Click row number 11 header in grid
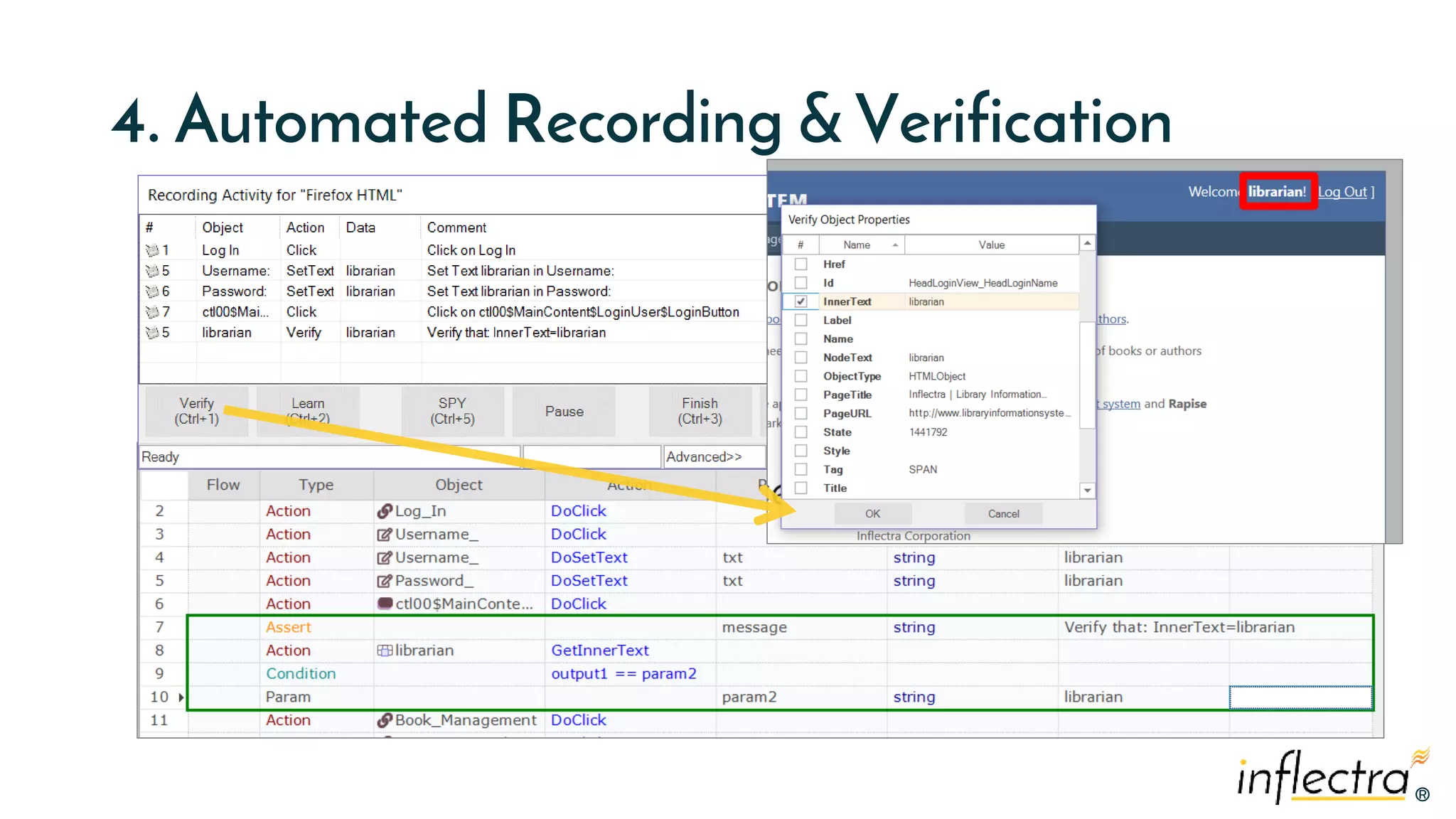 (159, 720)
